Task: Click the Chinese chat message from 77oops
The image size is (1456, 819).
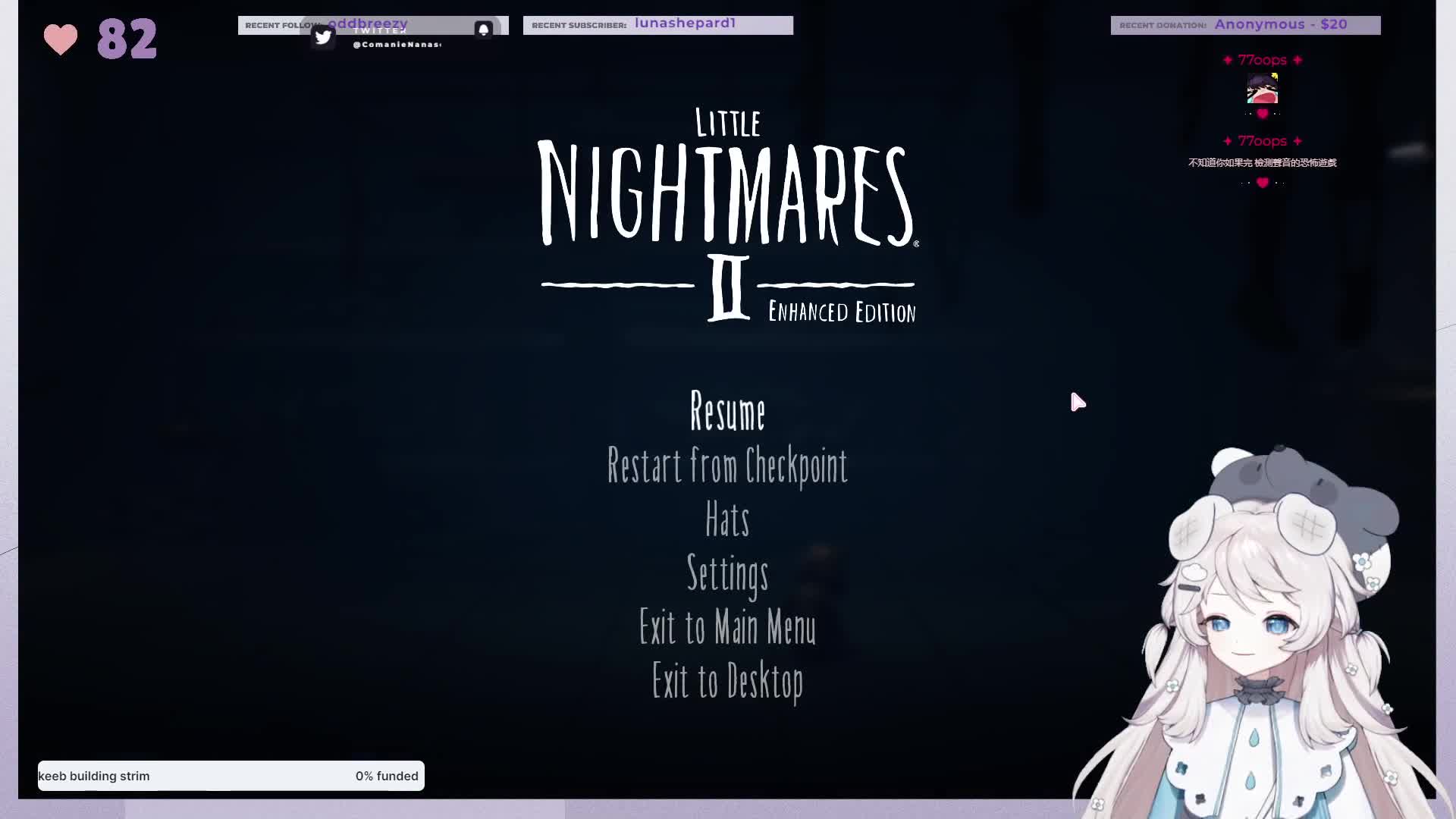Action: pyautogui.click(x=1262, y=162)
